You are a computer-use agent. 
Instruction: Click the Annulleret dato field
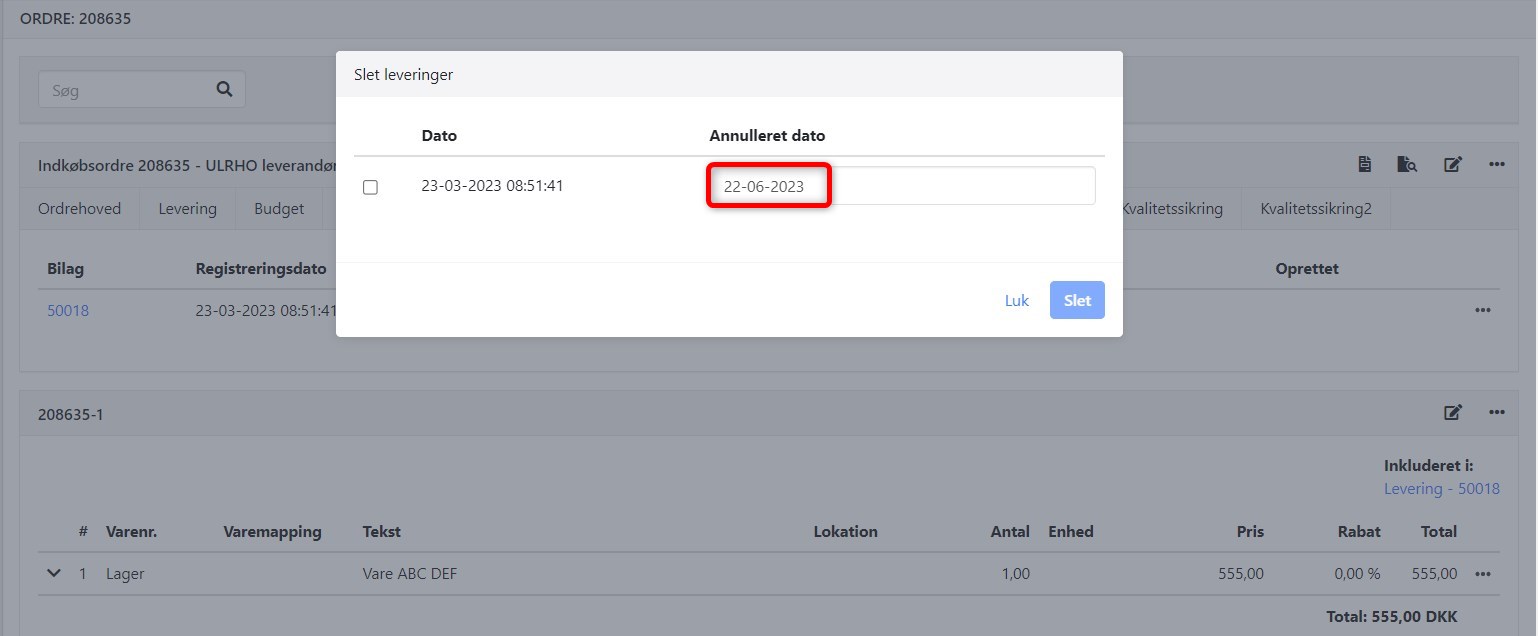pyautogui.click(x=901, y=186)
